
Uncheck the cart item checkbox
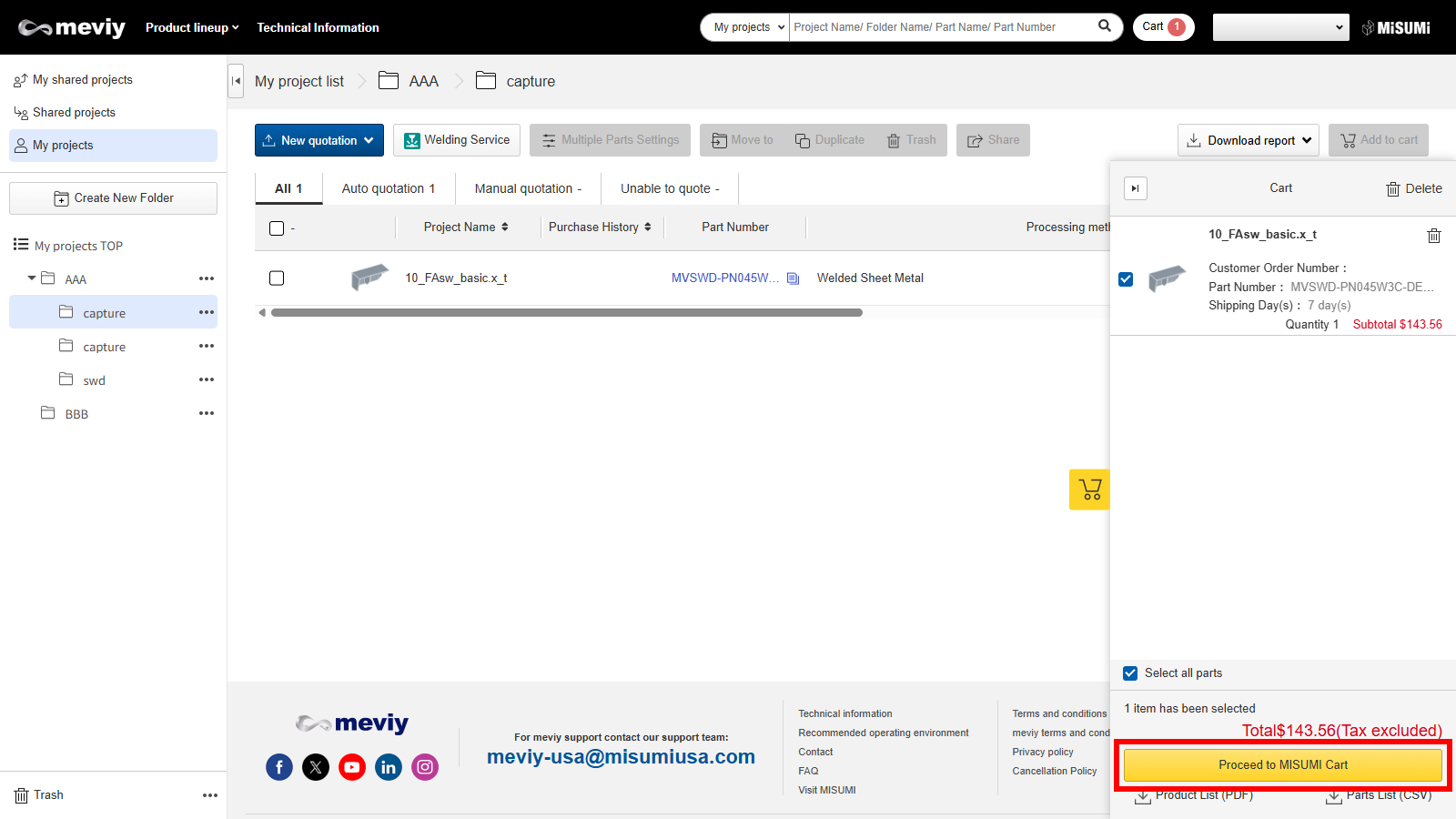[1126, 279]
